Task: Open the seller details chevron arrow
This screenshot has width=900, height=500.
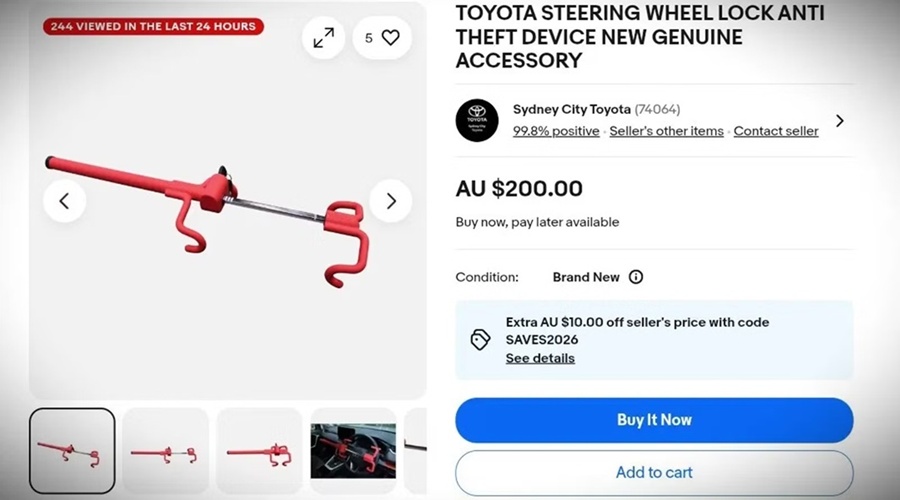Action: (839, 120)
